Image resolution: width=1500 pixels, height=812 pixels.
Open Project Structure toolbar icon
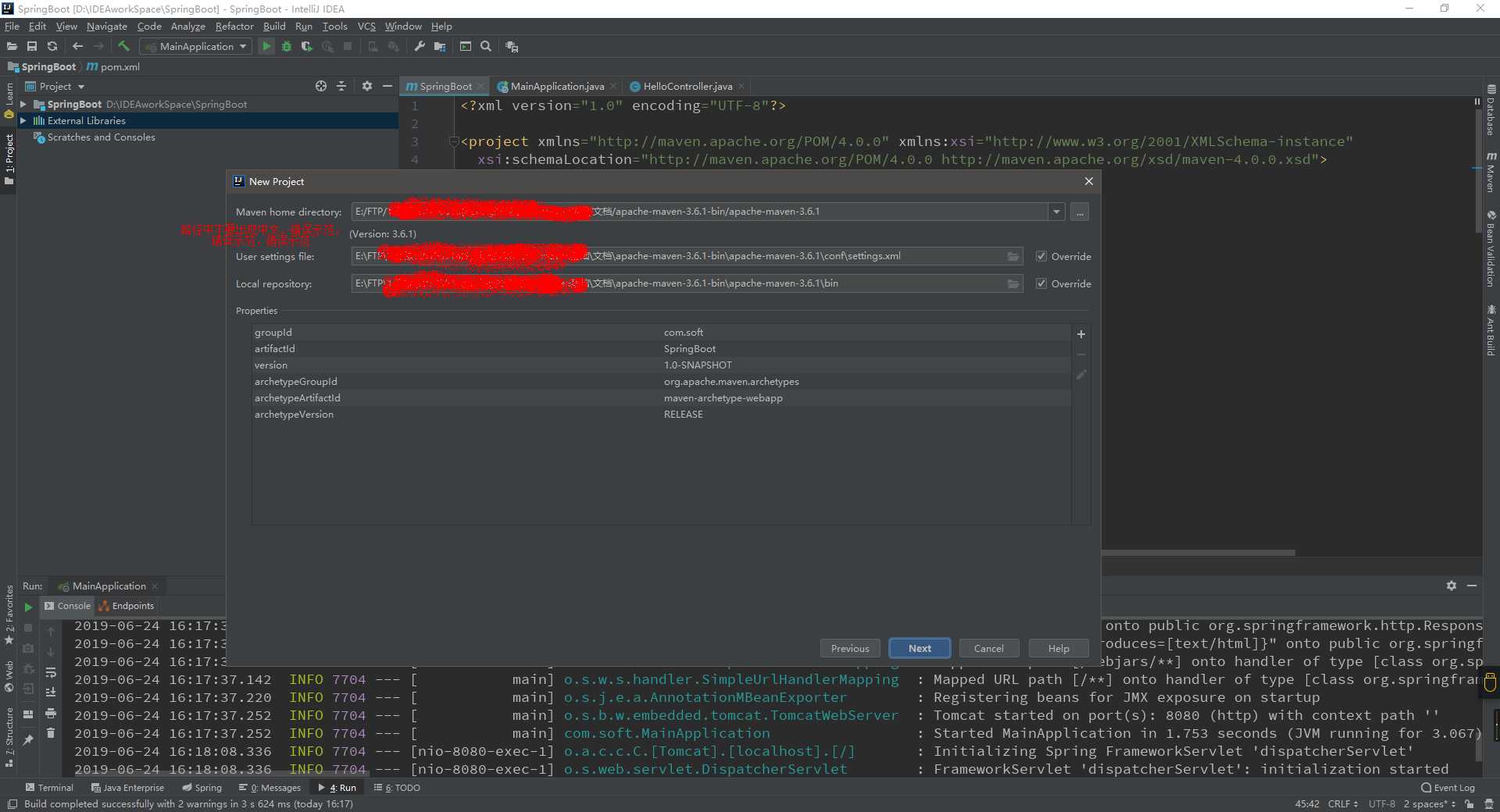click(440, 47)
